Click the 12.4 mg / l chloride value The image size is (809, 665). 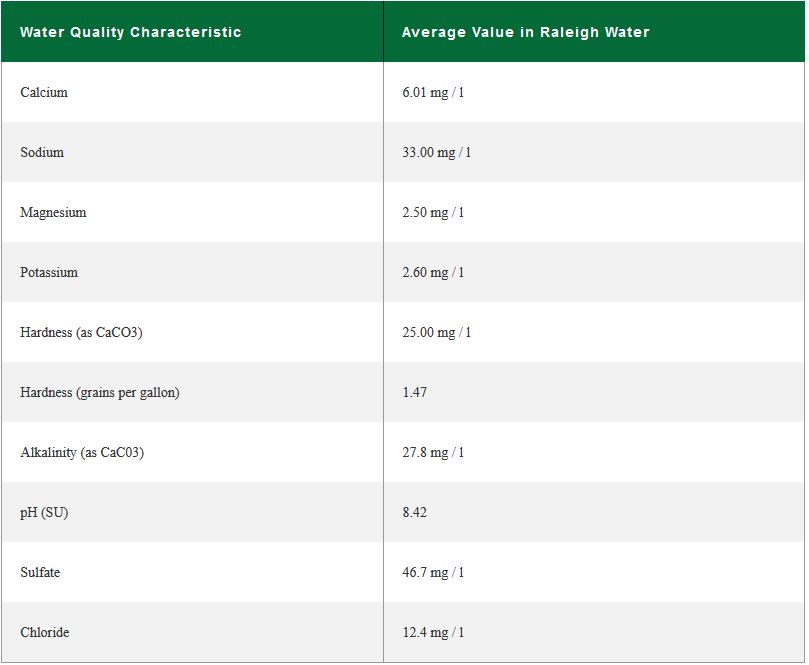pyautogui.click(x=433, y=632)
